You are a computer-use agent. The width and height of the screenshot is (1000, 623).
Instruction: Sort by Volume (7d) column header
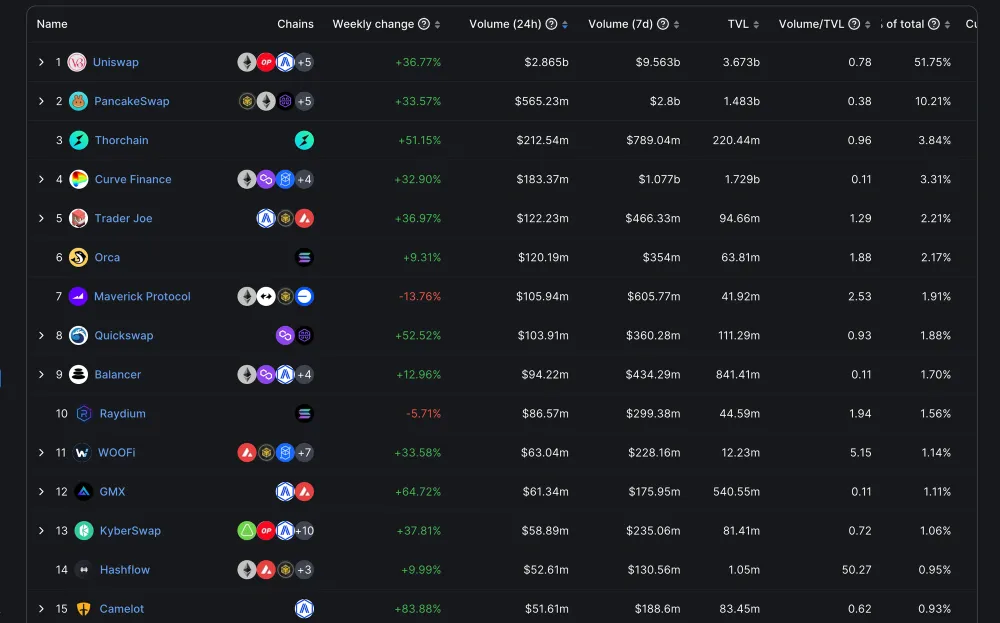click(x=620, y=24)
